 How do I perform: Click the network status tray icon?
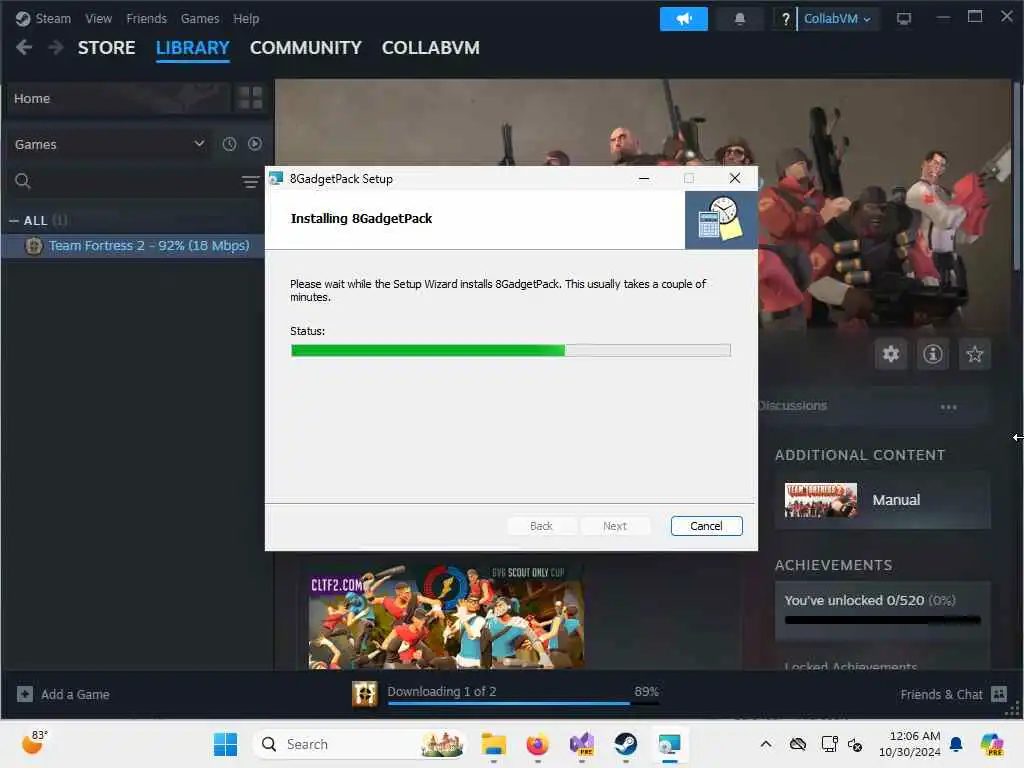pyautogui.click(x=829, y=744)
